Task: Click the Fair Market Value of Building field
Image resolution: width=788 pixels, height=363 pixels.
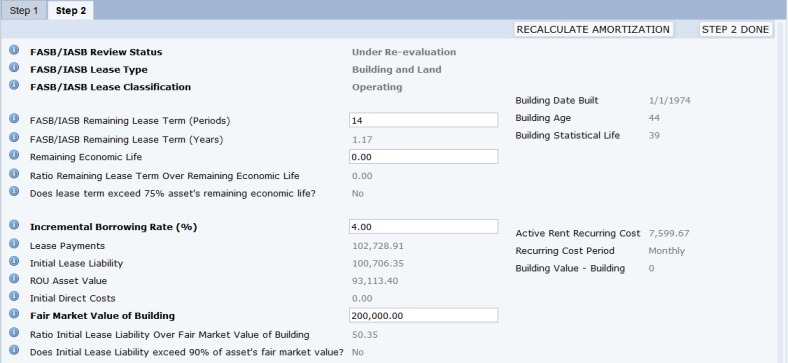Action: (423, 316)
